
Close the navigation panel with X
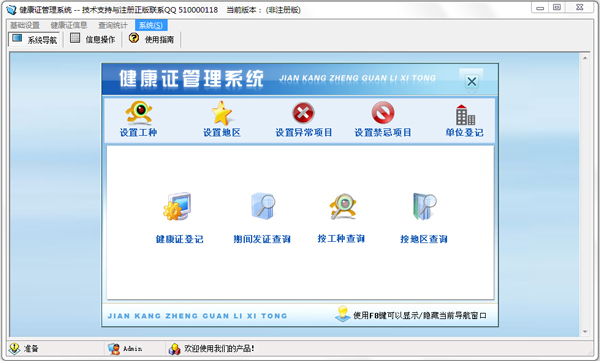[x=471, y=81]
